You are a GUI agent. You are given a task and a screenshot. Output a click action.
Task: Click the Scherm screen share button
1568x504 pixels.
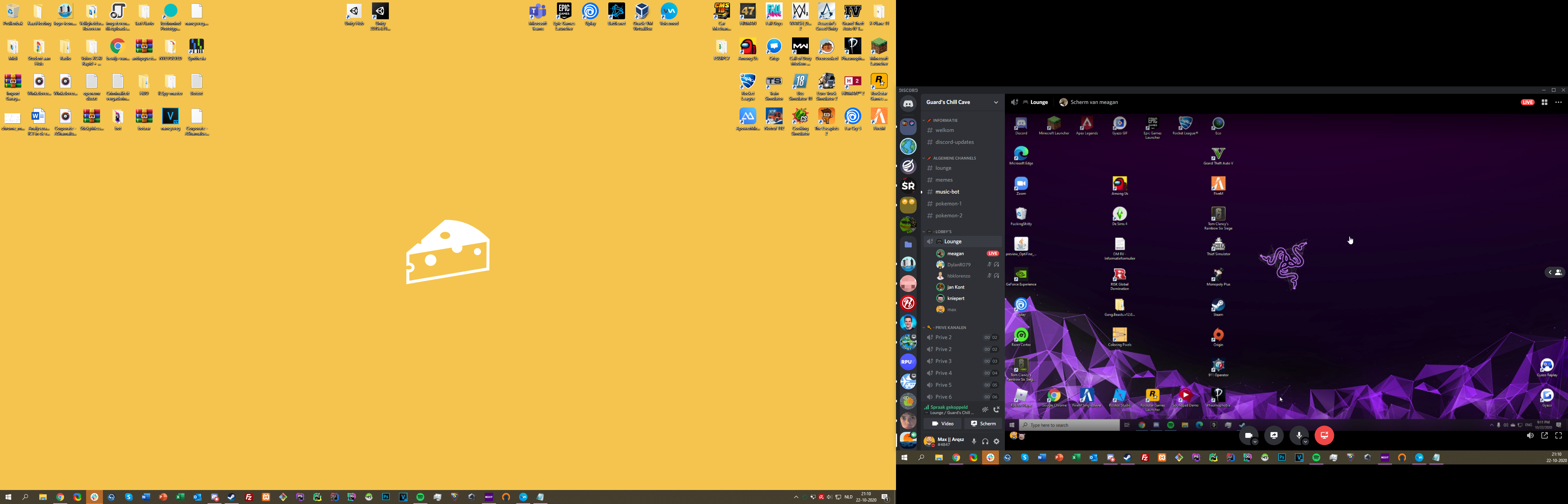(x=983, y=423)
